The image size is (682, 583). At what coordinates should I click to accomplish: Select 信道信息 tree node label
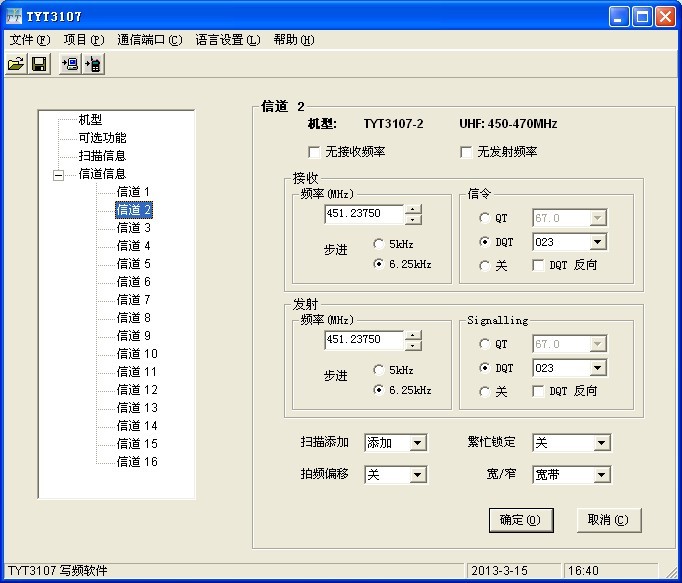point(102,174)
